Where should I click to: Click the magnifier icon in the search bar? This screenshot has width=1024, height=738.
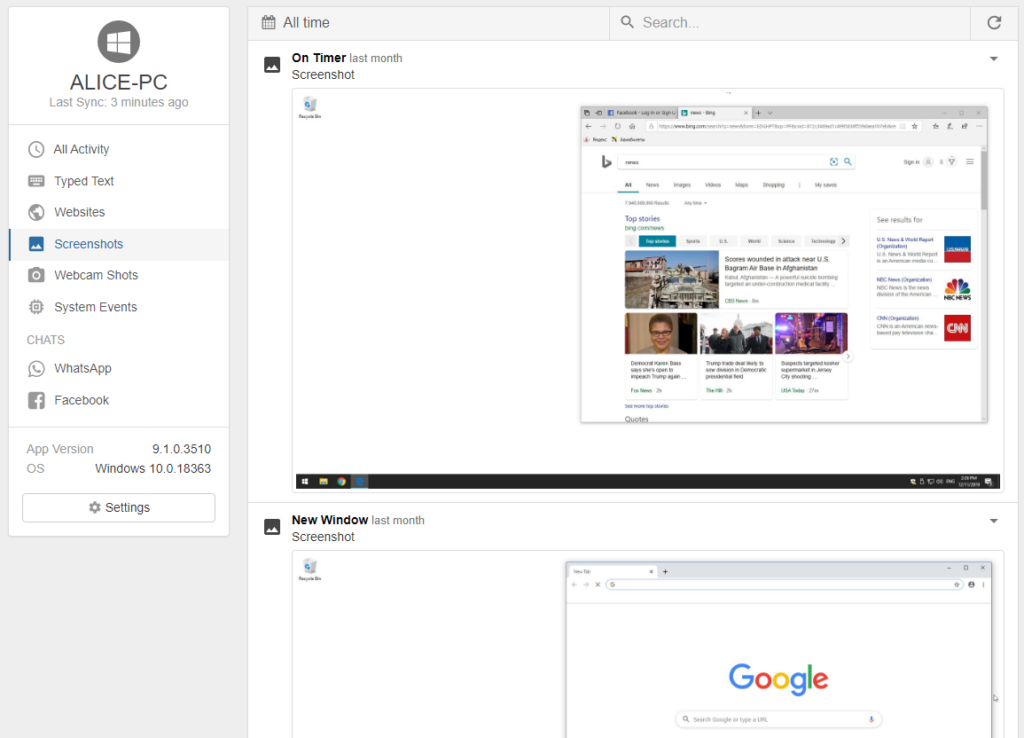click(x=625, y=21)
